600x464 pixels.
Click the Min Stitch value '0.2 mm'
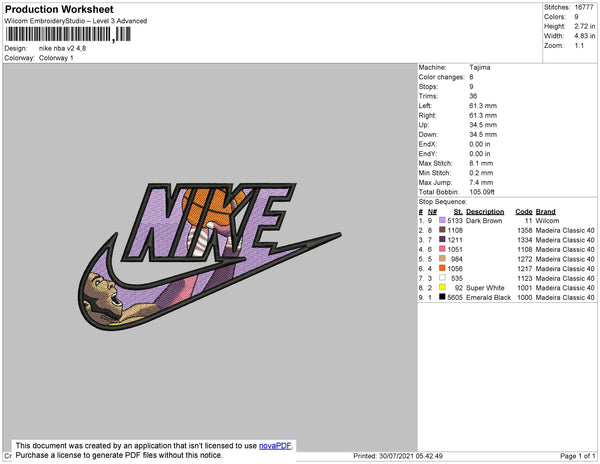point(481,173)
